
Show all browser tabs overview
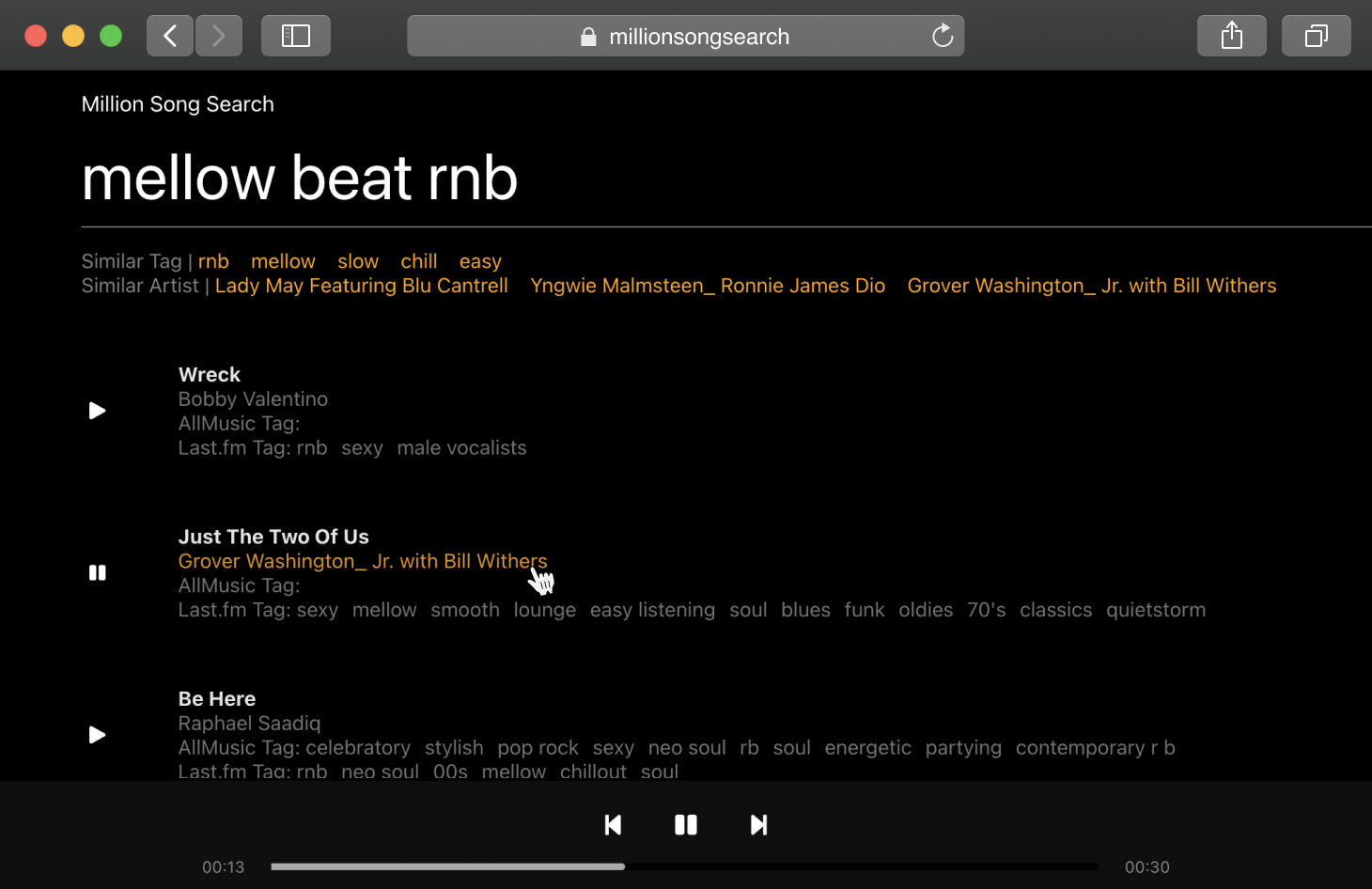point(1317,36)
